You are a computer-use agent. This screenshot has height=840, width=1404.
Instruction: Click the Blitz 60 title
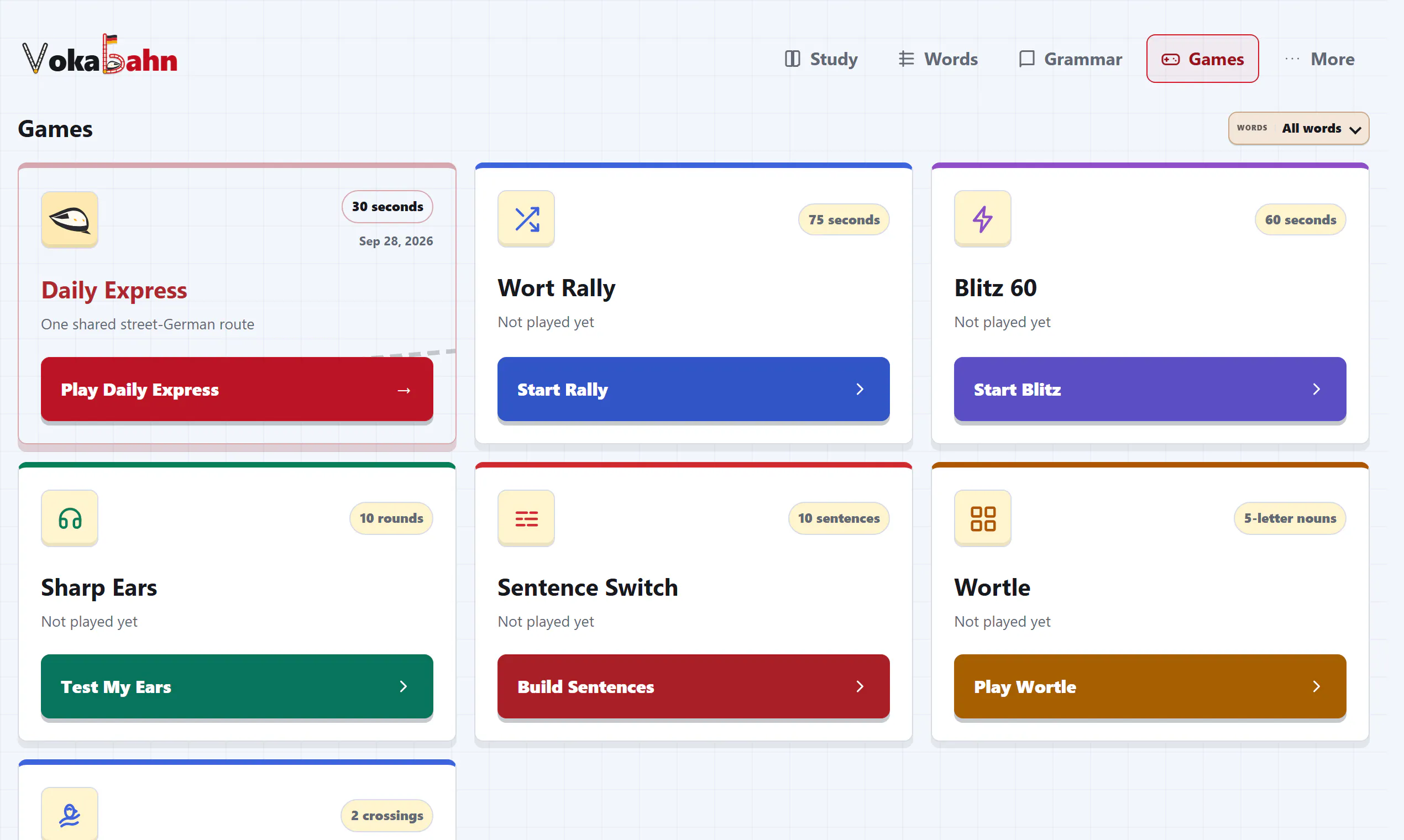pos(996,288)
